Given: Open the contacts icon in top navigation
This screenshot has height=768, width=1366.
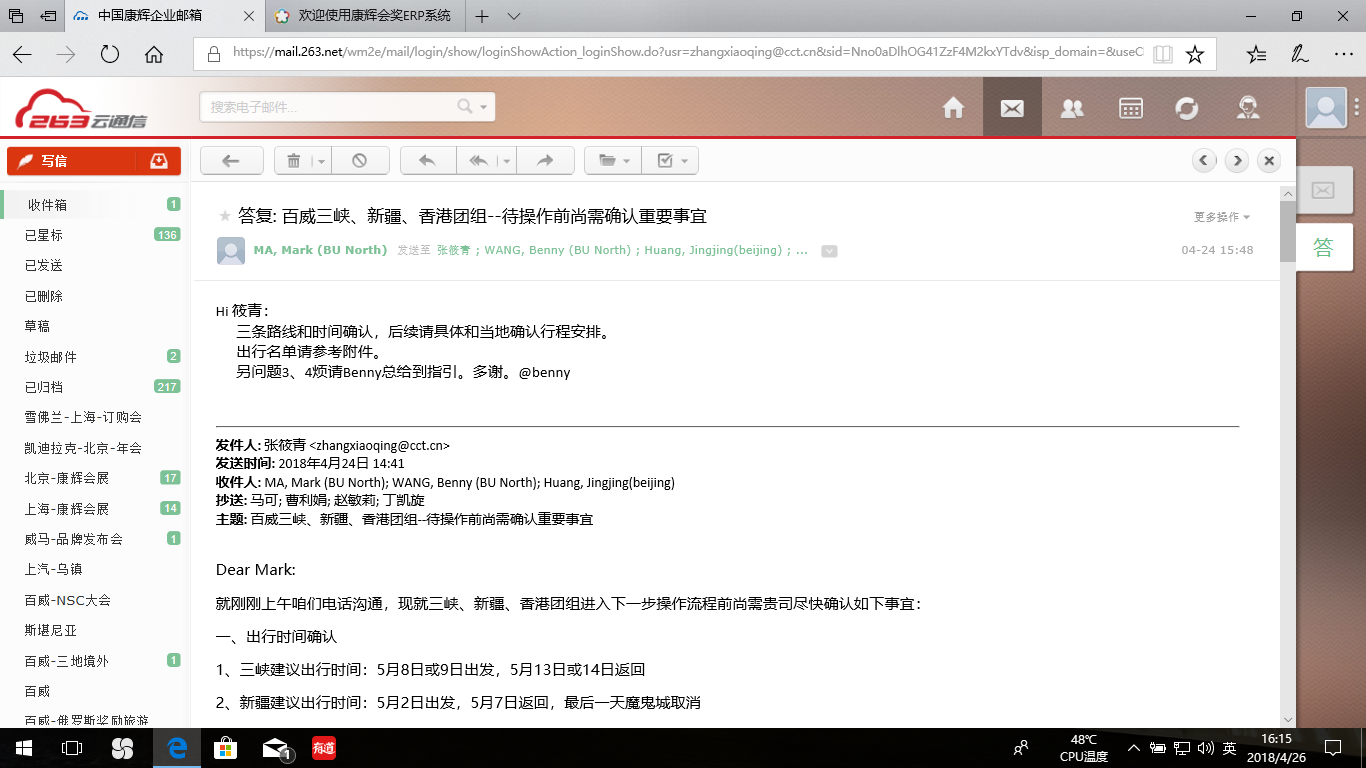Looking at the screenshot, I should (1071, 108).
